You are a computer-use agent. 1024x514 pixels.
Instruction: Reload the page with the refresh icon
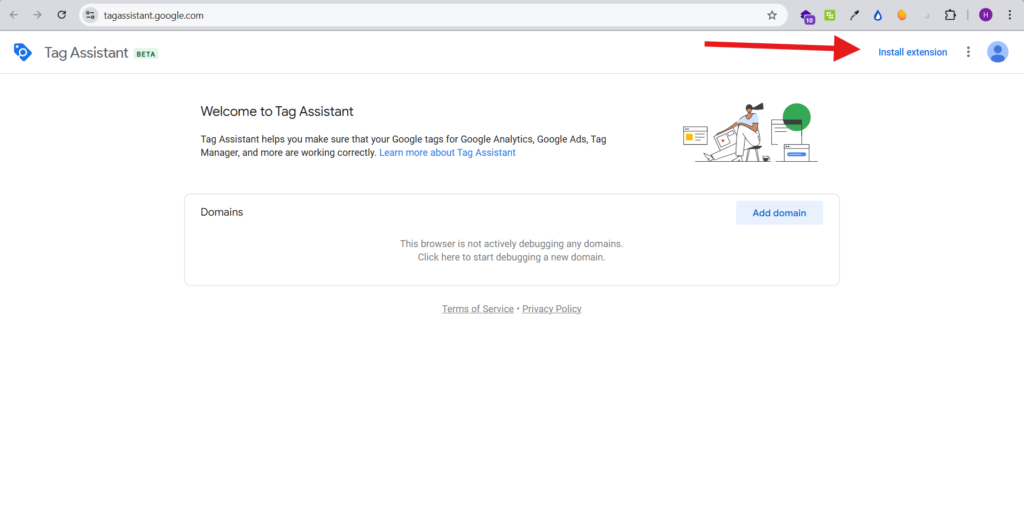61,15
